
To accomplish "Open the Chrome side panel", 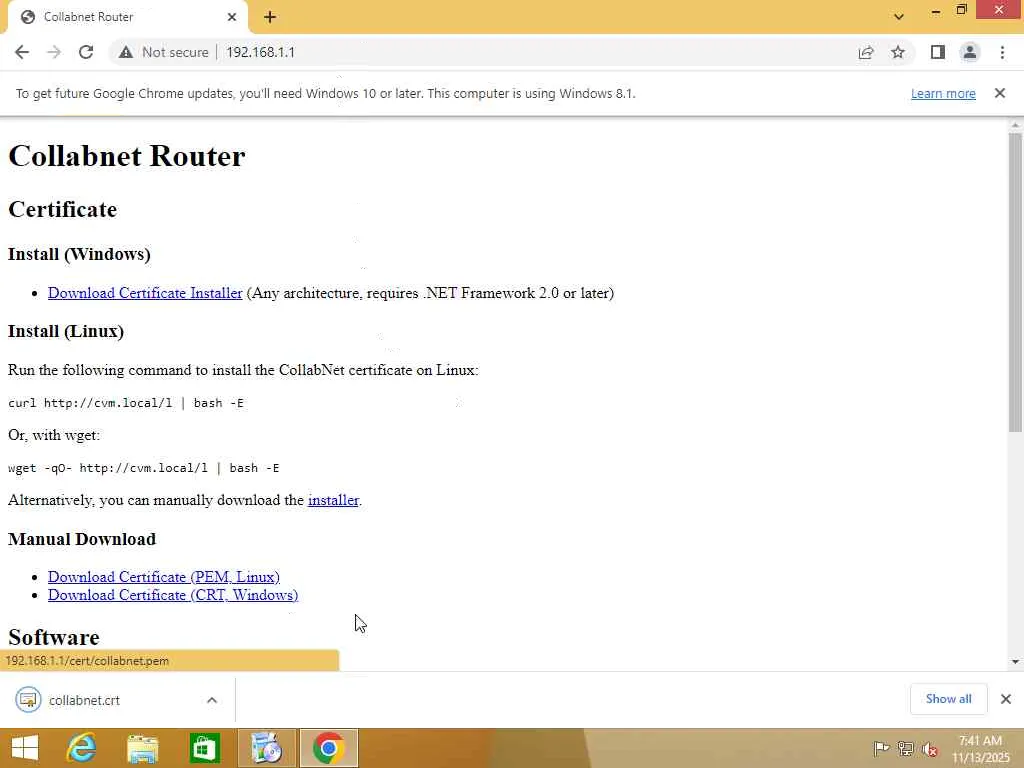I will point(938,52).
